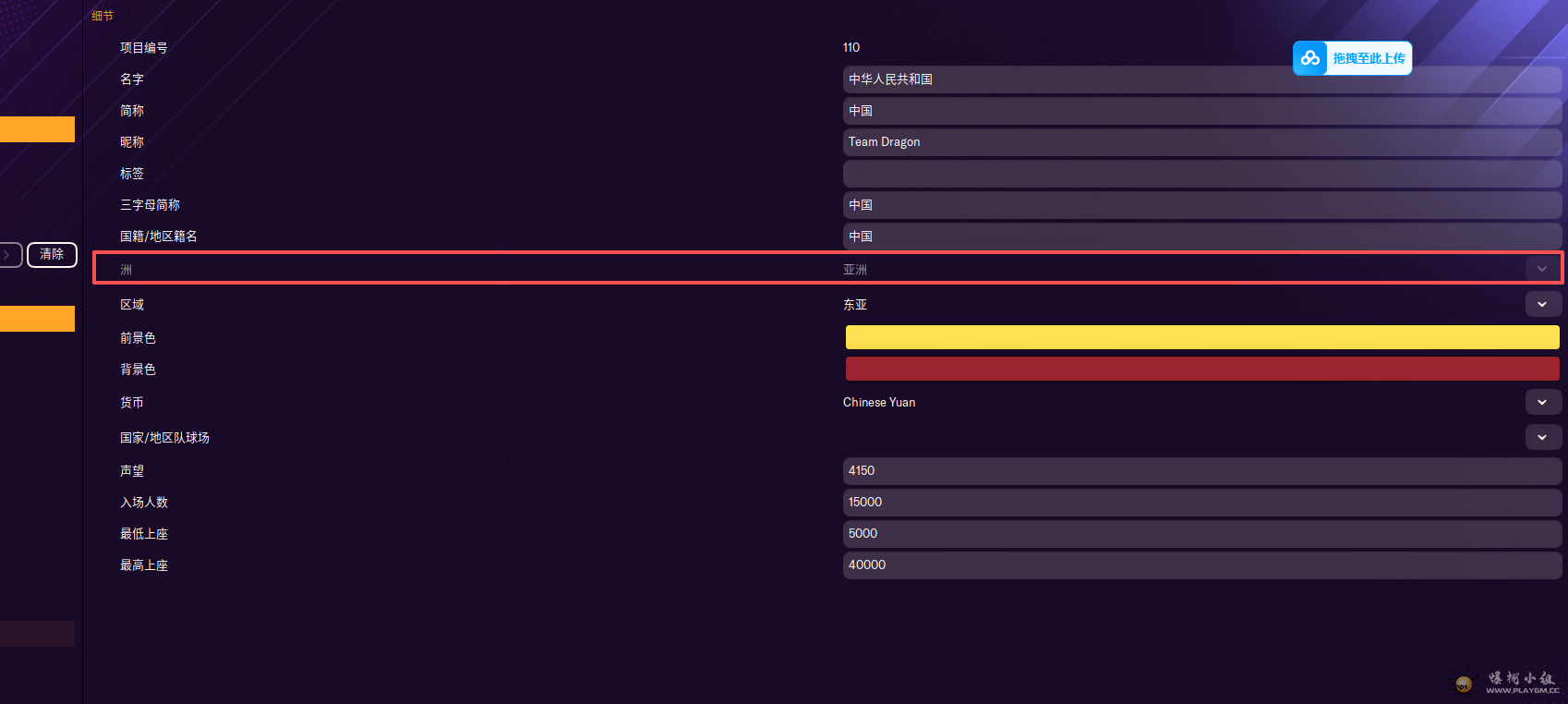Viewport: 1568px width, 704px height.
Task: Click the 昵称 field containing Team Dragon
Action: 1200,142
